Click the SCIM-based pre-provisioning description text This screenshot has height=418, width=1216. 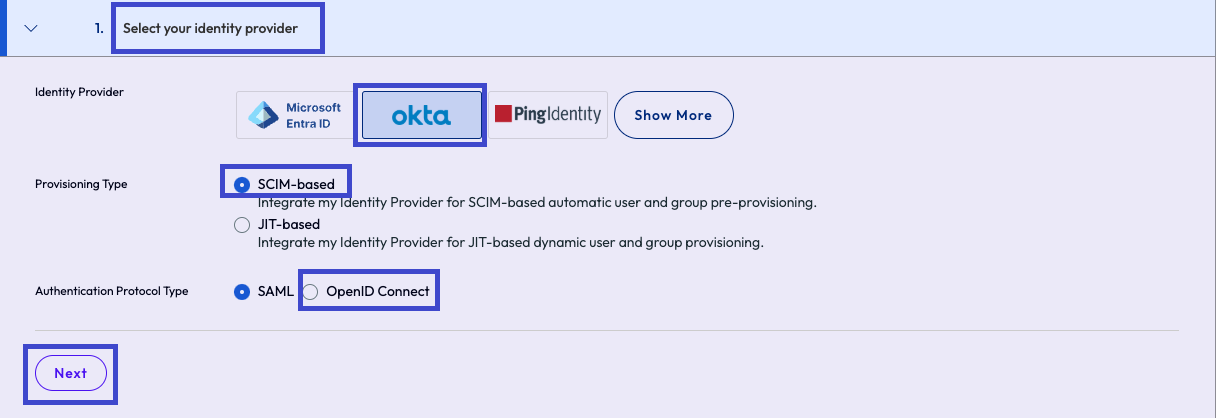point(537,202)
